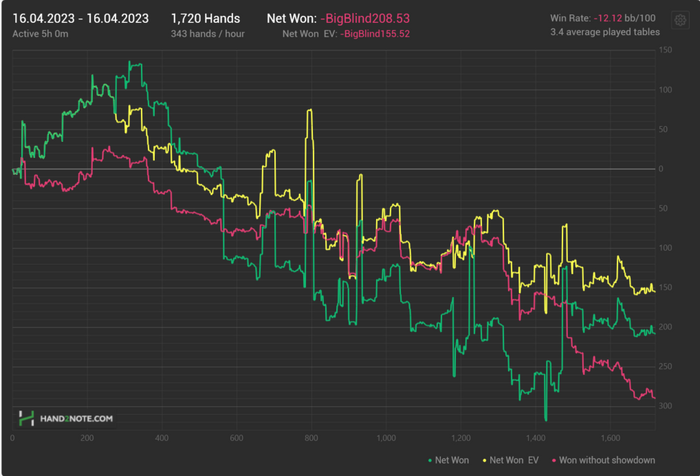Click the Net Won EV -BigBlind155.52 value
The height and width of the screenshot is (476, 700).
pyautogui.click(x=346, y=34)
